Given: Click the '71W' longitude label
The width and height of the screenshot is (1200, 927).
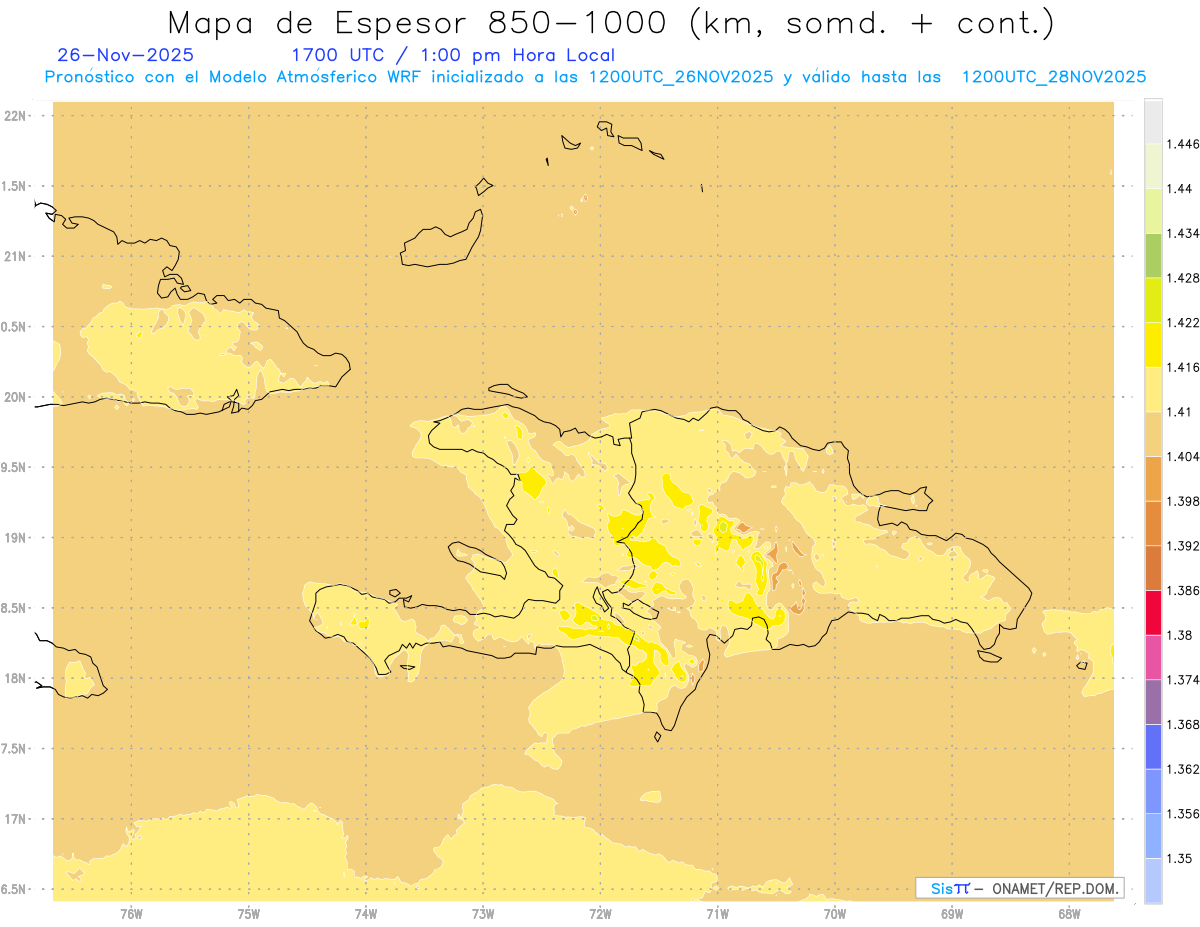Looking at the screenshot, I should pos(718,914).
